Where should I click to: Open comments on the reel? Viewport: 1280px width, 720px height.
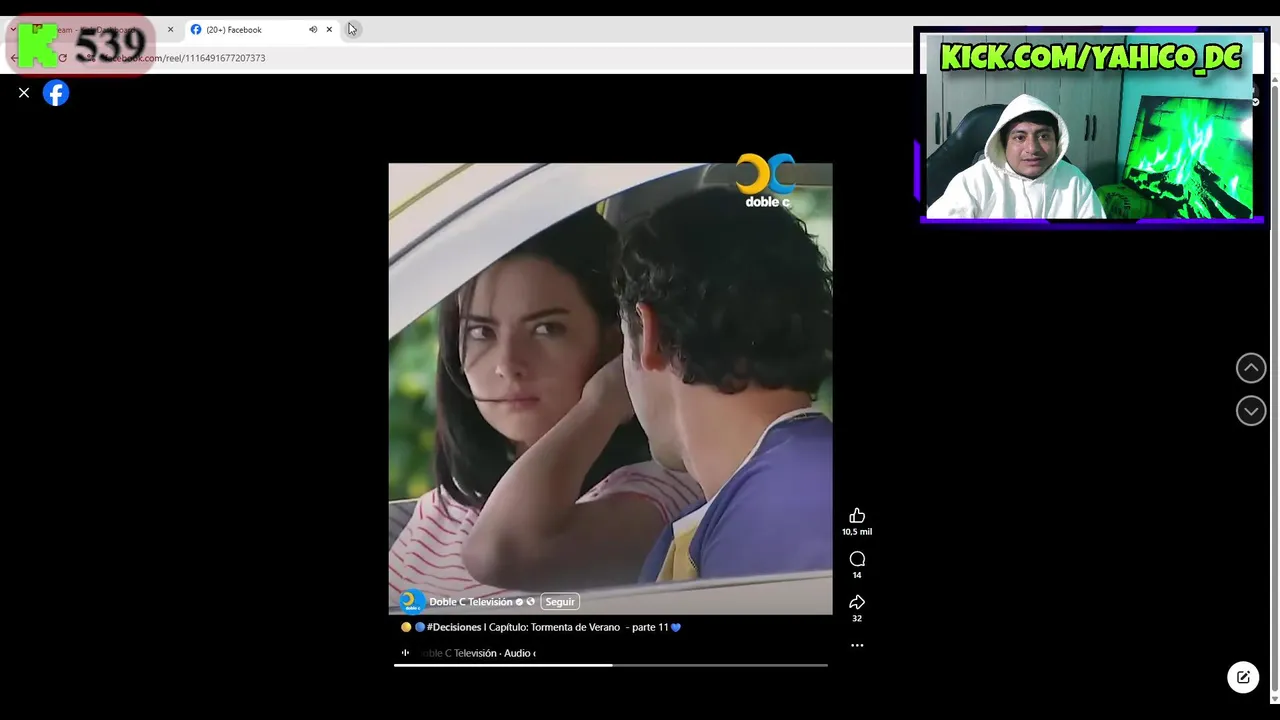(857, 559)
